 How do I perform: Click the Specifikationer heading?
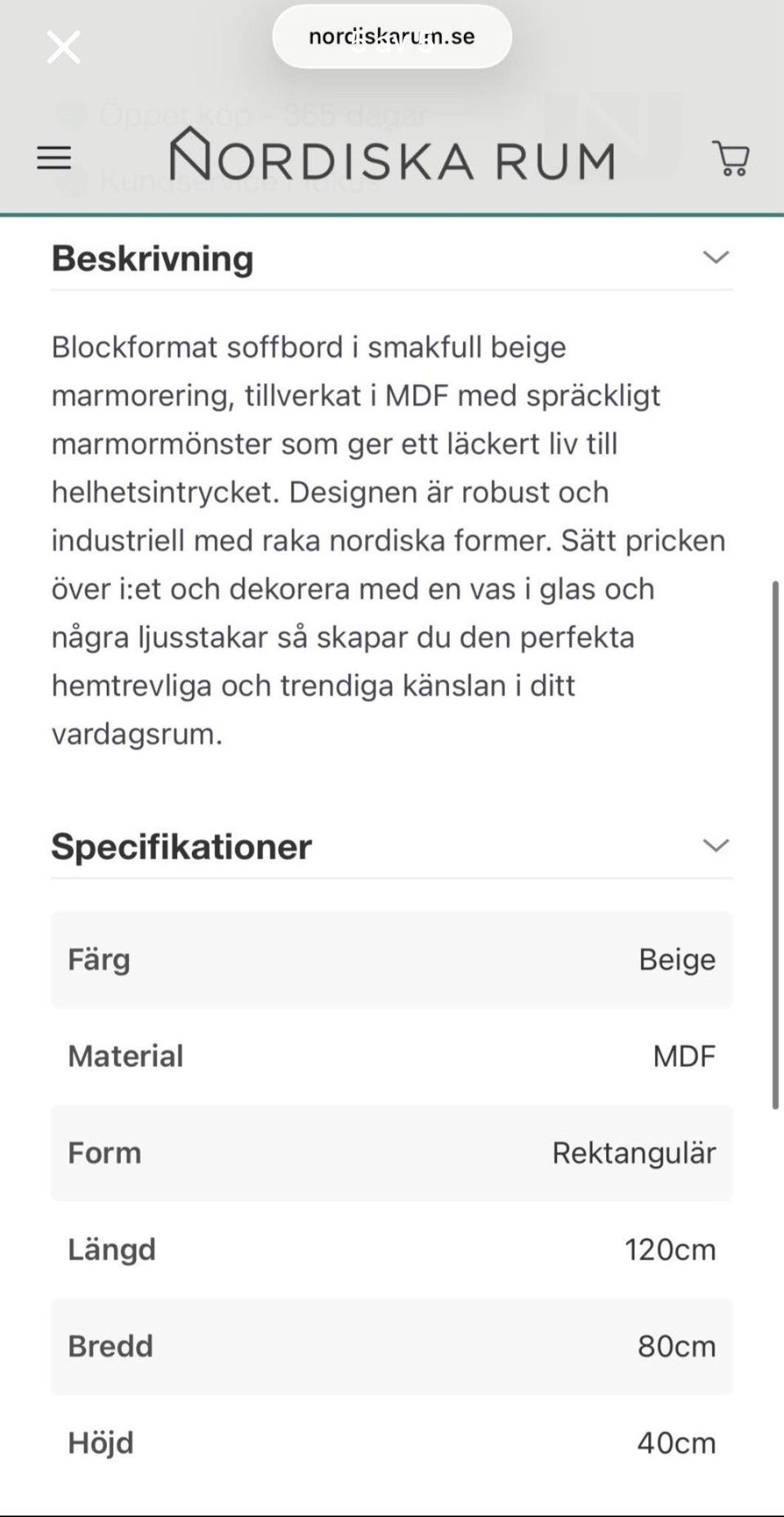tap(181, 846)
